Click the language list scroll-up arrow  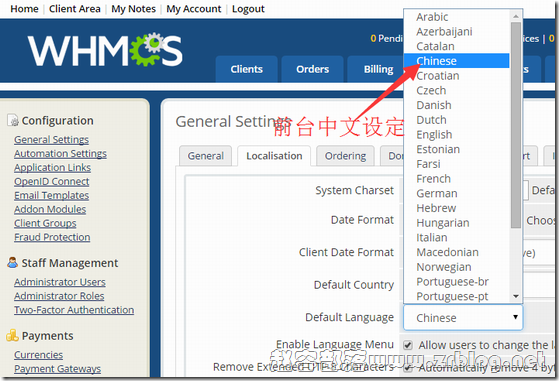tap(516, 16)
